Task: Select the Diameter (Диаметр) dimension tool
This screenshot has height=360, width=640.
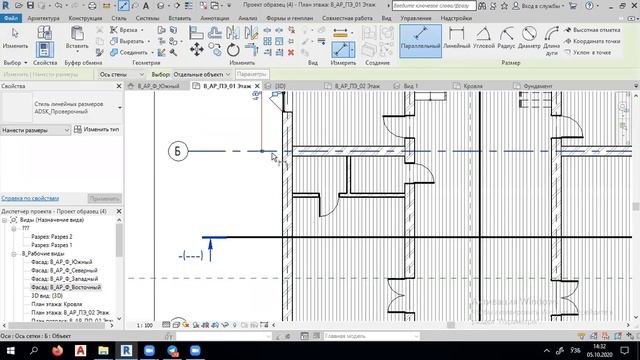Action: pos(529,38)
